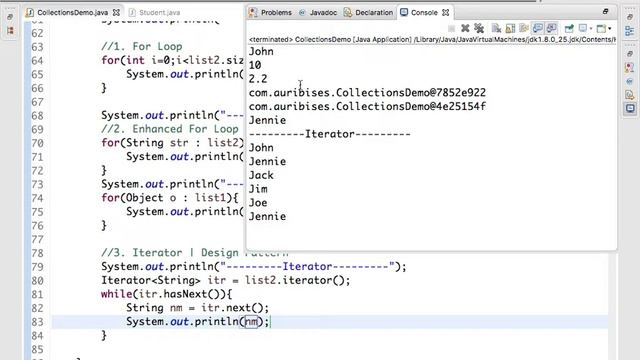Click second Restore icon in the right trim
Image resolution: width=640 pixels, height=360 pixels.
coord(630,53)
